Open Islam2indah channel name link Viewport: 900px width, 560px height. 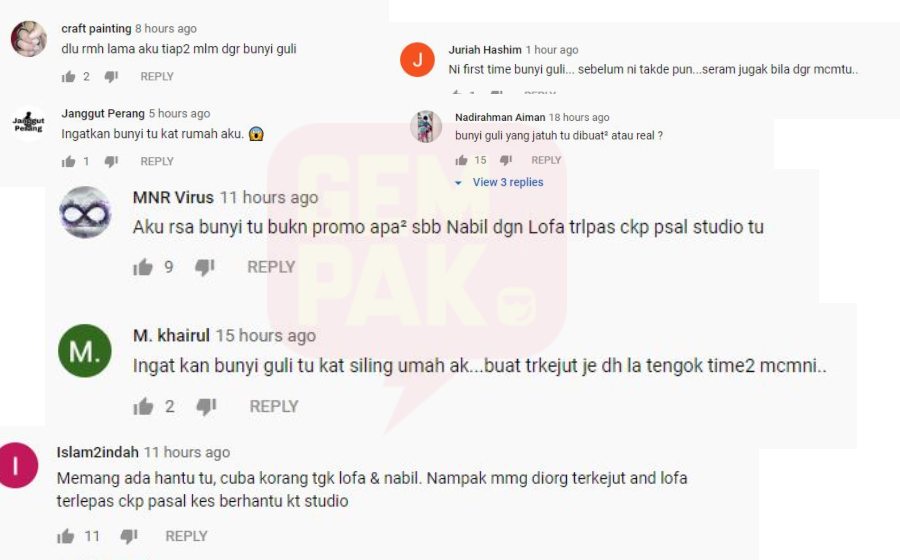tap(98, 452)
